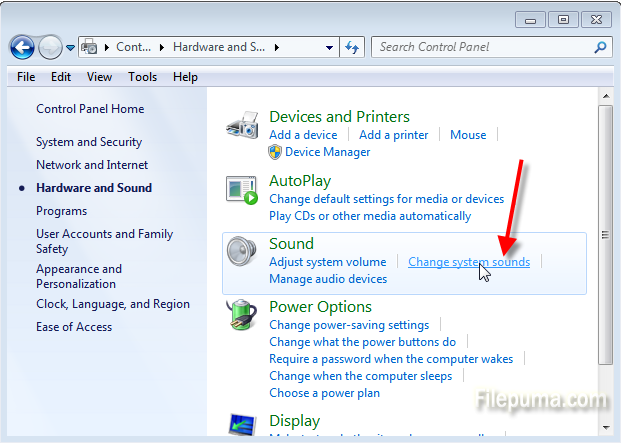
Task: Open the File menu
Action: [26, 77]
